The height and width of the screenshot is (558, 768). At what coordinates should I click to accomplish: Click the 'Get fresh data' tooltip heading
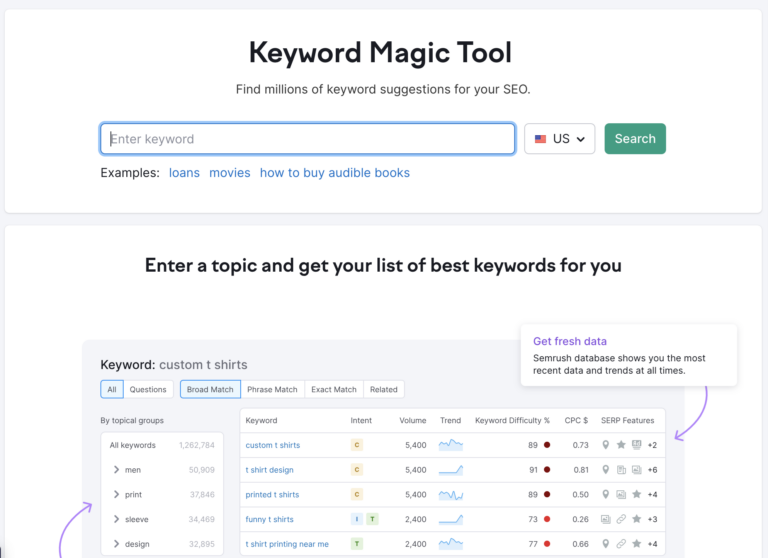(570, 341)
